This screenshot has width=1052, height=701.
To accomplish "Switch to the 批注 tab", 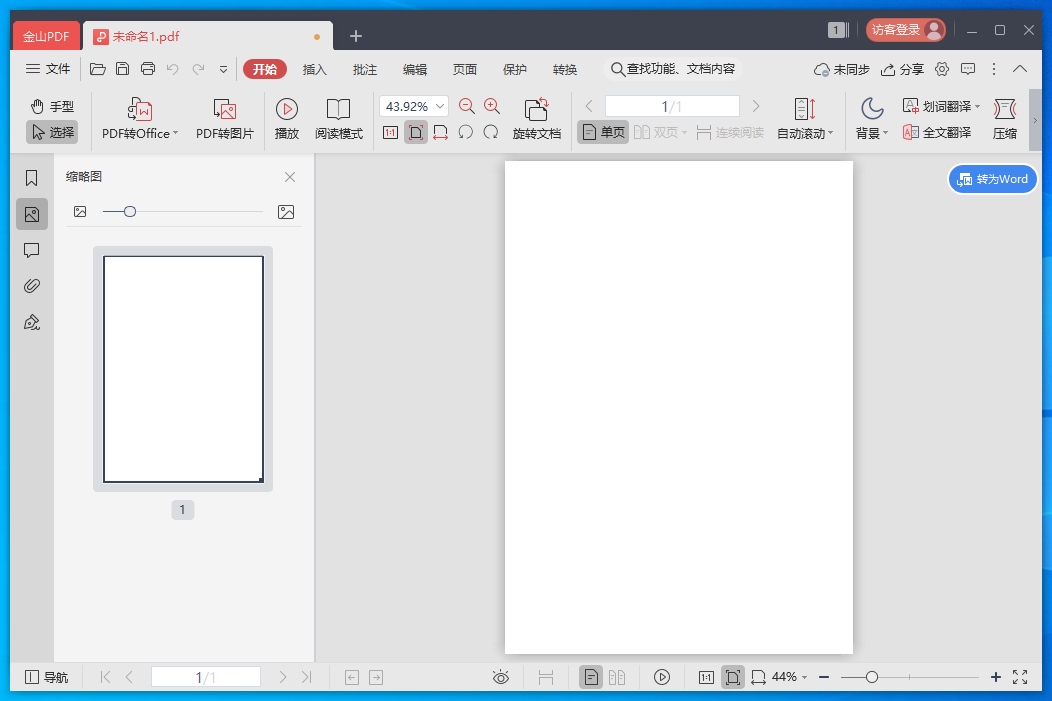I will [x=365, y=69].
